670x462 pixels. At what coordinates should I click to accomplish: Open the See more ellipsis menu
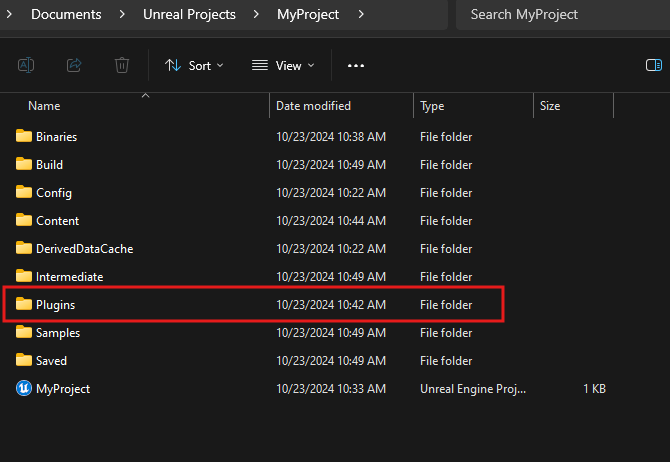pyautogui.click(x=356, y=65)
